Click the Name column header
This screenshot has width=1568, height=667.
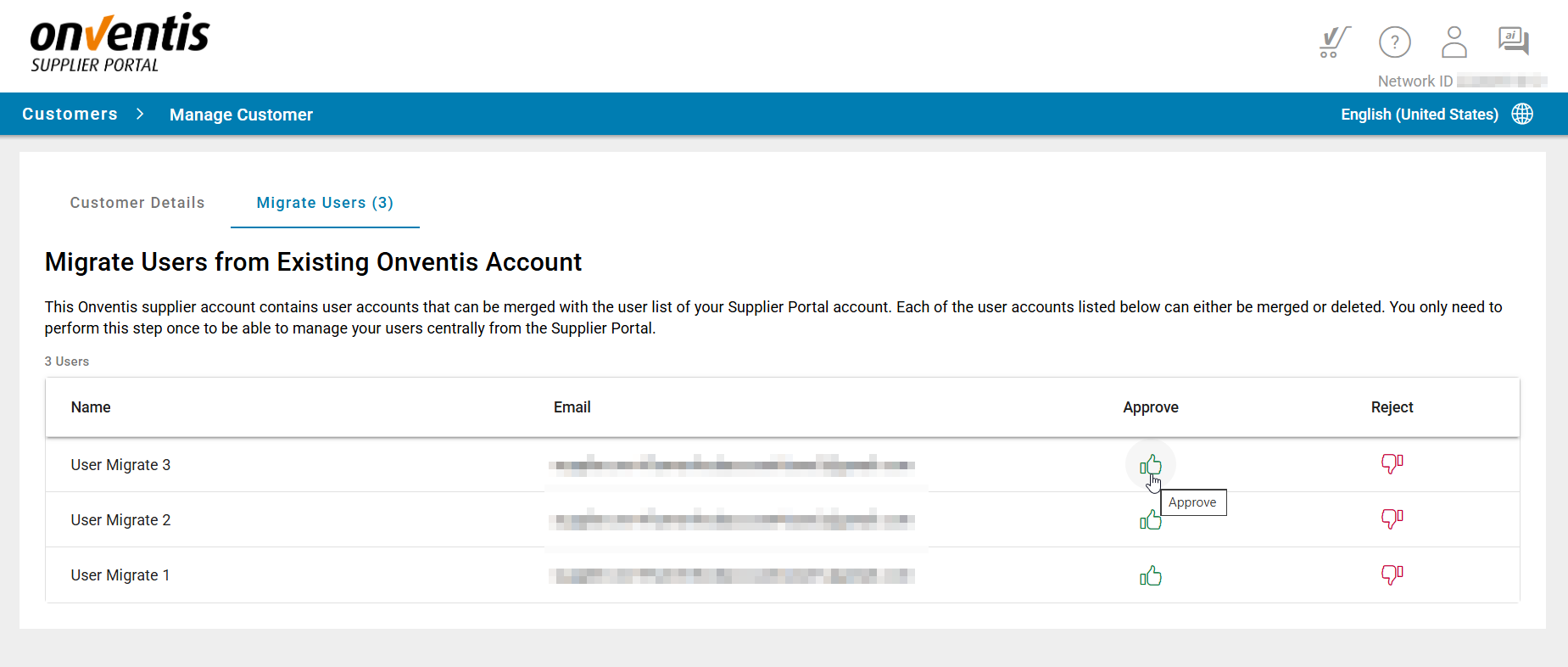91,407
